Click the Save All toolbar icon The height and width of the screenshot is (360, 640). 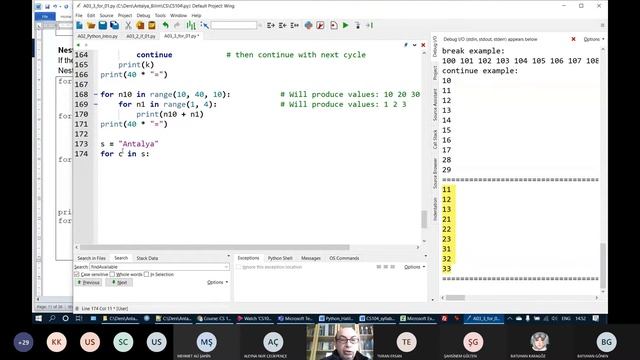click(x=115, y=25)
